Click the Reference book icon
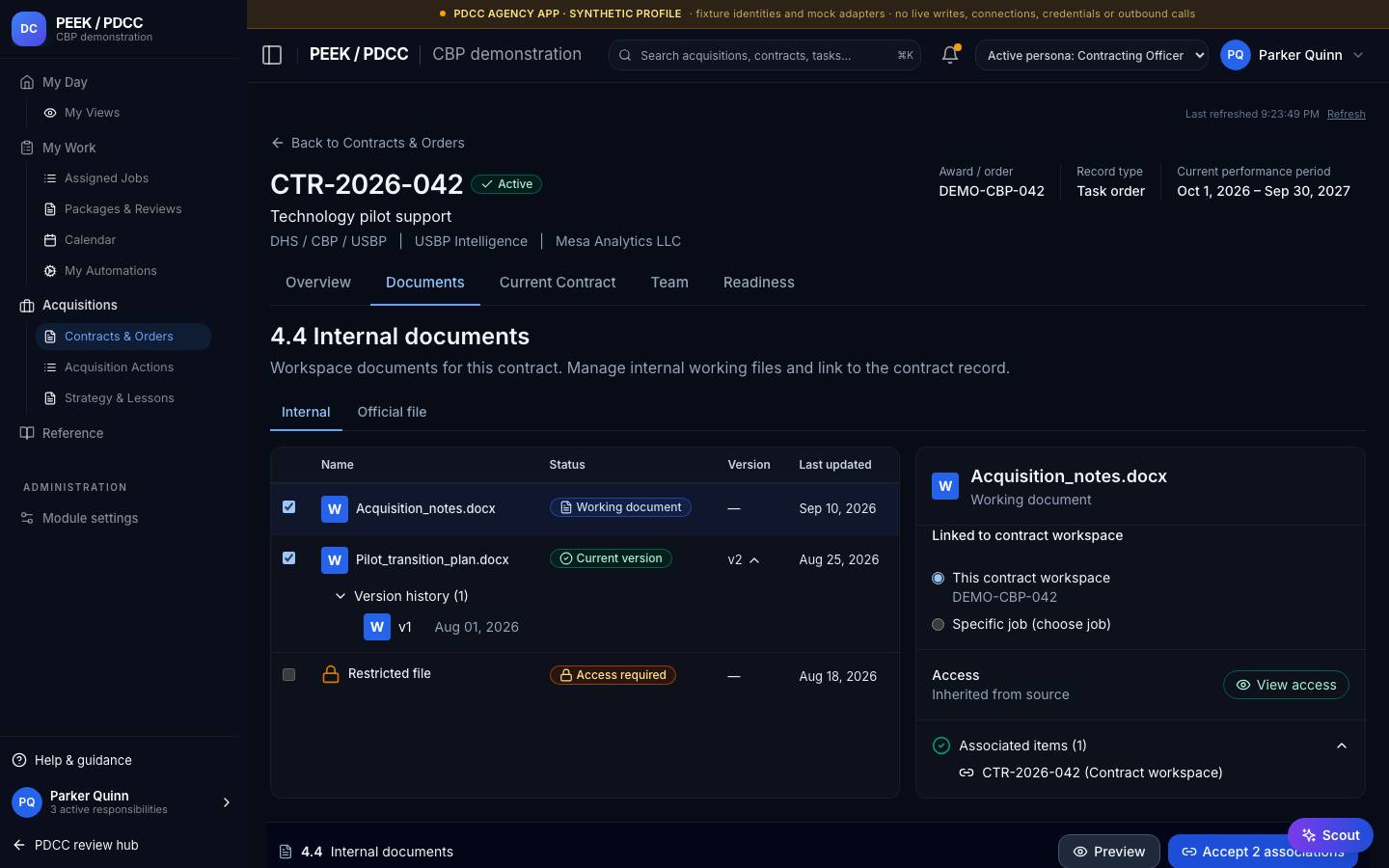1389x868 pixels. click(27, 433)
